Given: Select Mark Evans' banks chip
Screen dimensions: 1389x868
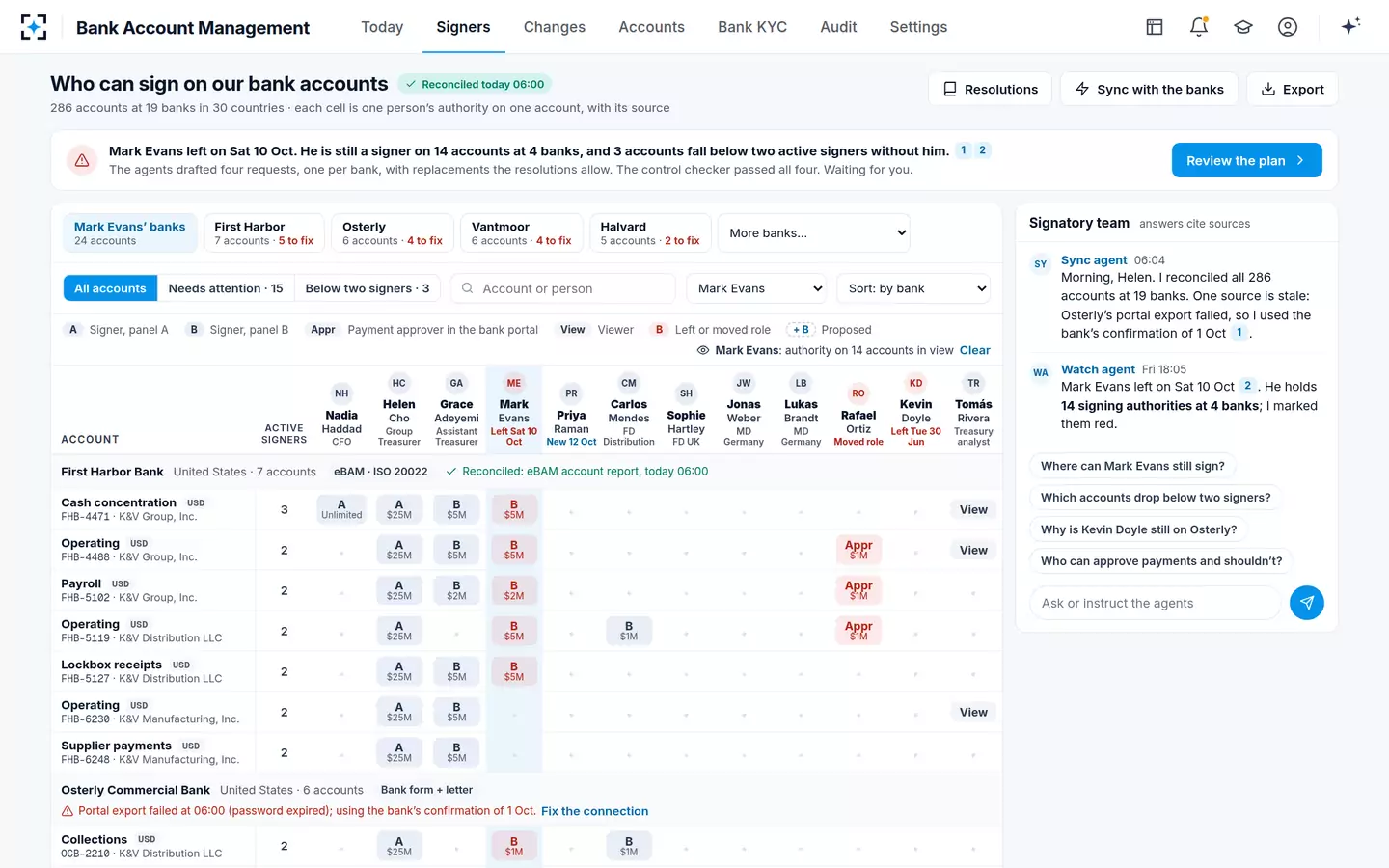Looking at the screenshot, I should tap(129, 233).
